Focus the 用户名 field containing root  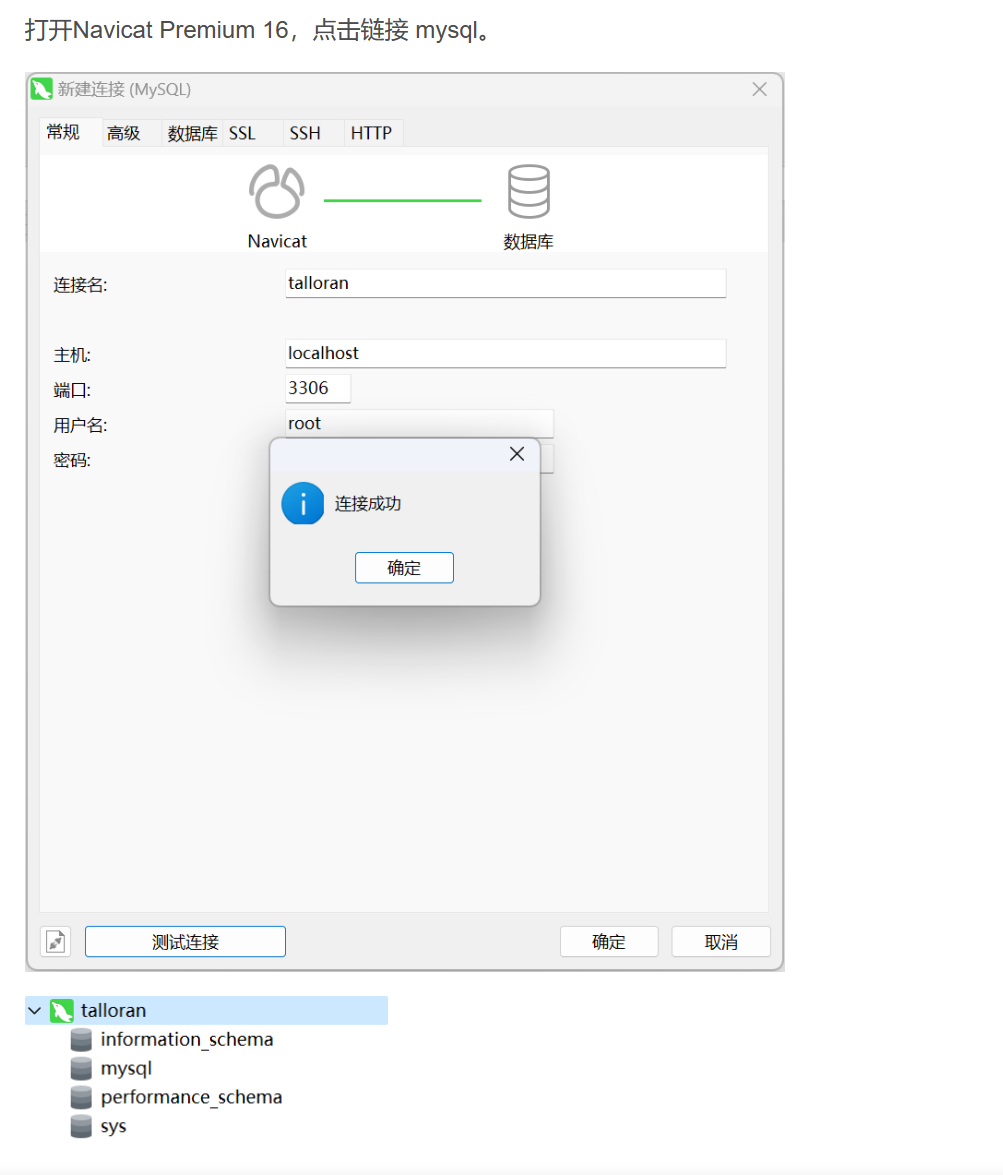click(419, 423)
